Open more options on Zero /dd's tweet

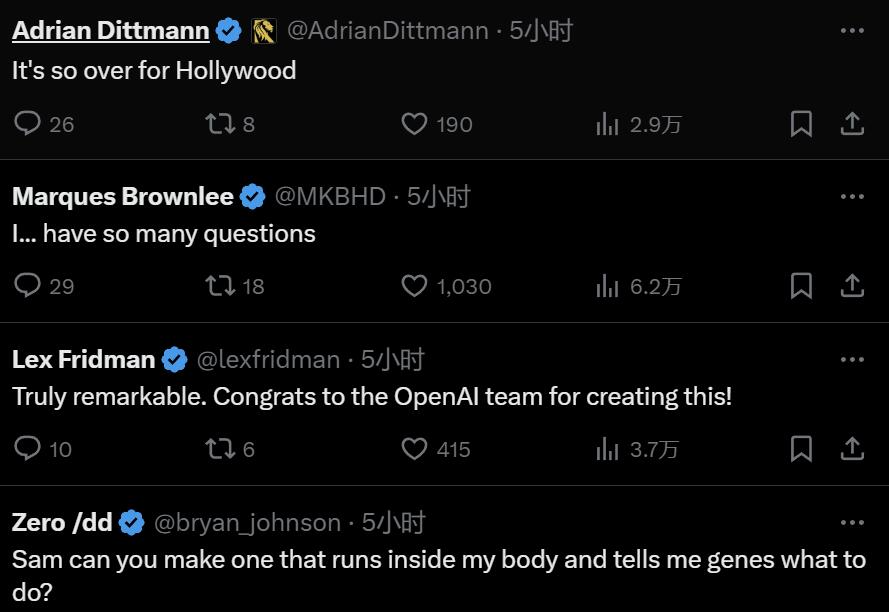tap(852, 522)
